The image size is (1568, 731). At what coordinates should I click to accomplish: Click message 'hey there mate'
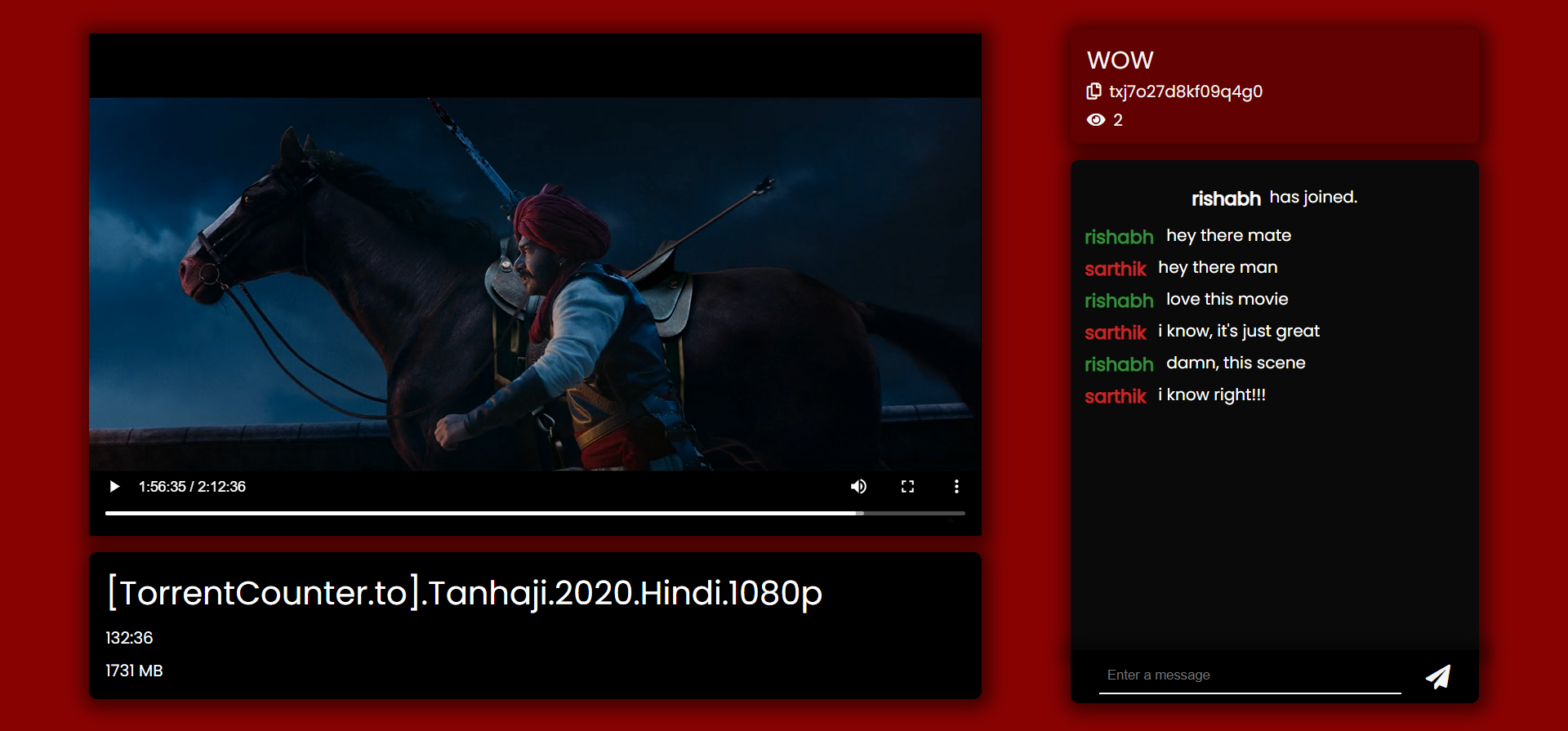pyautogui.click(x=1228, y=235)
